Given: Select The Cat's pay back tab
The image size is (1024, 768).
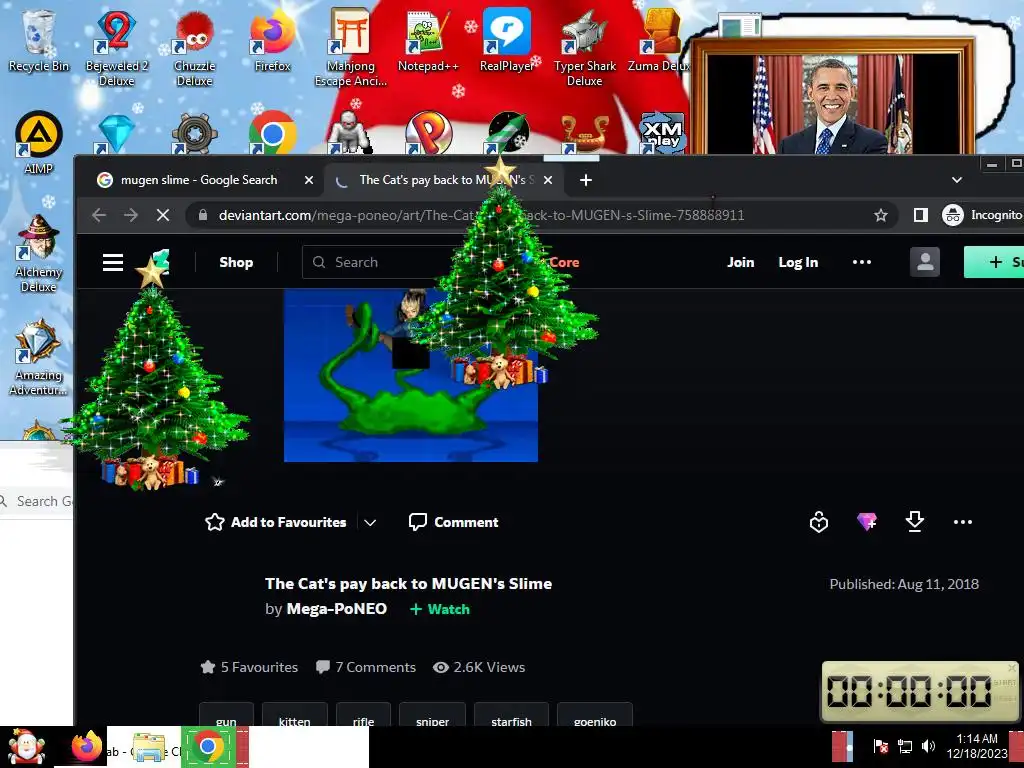Looking at the screenshot, I should [442, 180].
